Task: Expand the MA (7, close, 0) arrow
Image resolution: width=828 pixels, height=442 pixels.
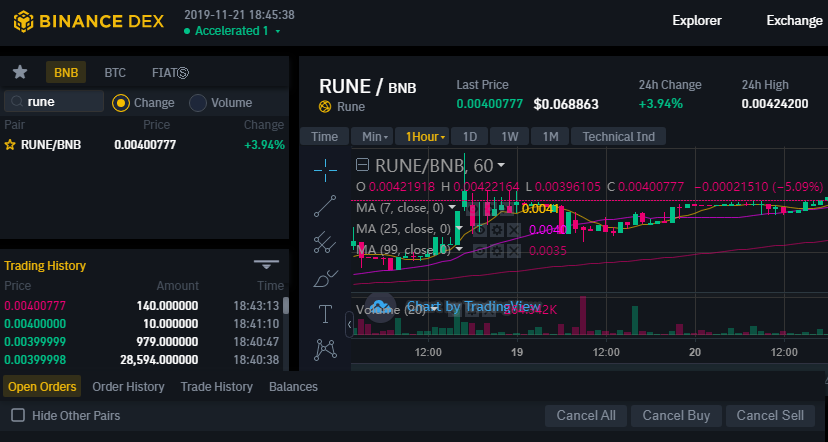Action: pyautogui.click(x=452, y=208)
